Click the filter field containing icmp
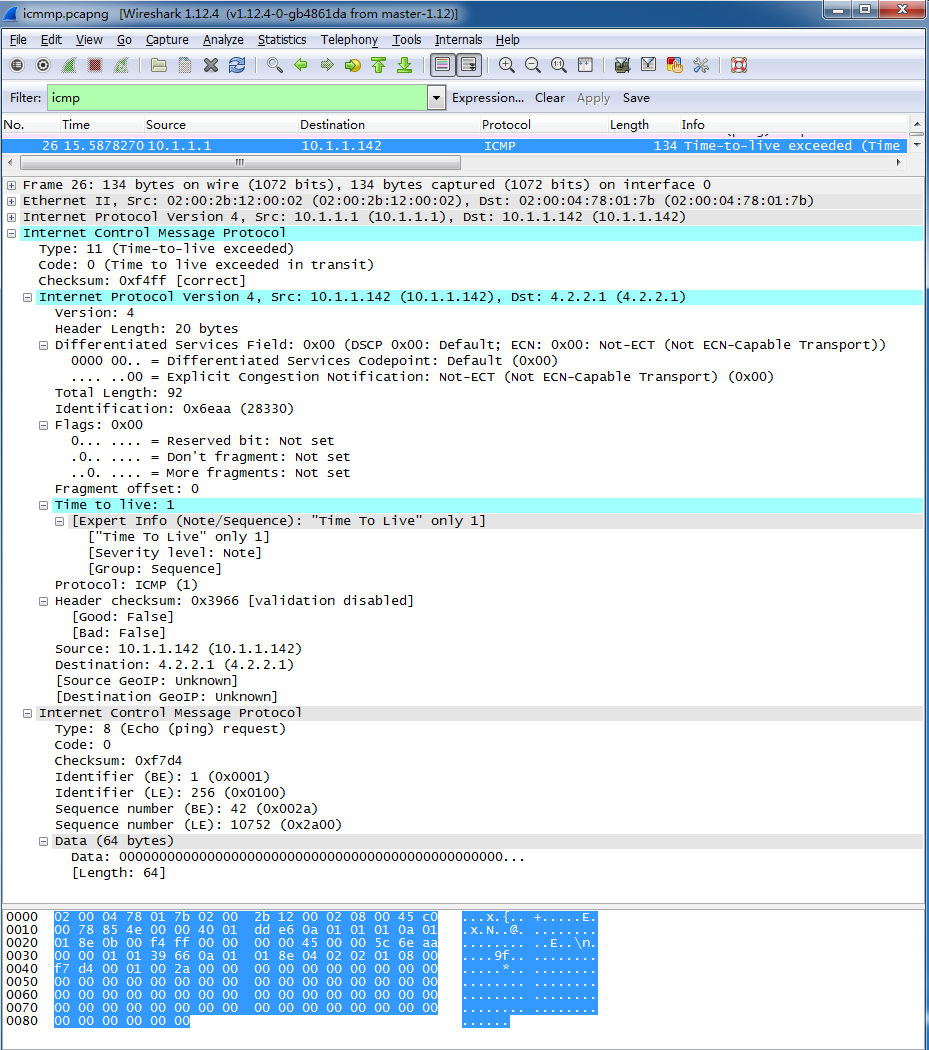The width and height of the screenshot is (929, 1050). pyautogui.click(x=237, y=98)
